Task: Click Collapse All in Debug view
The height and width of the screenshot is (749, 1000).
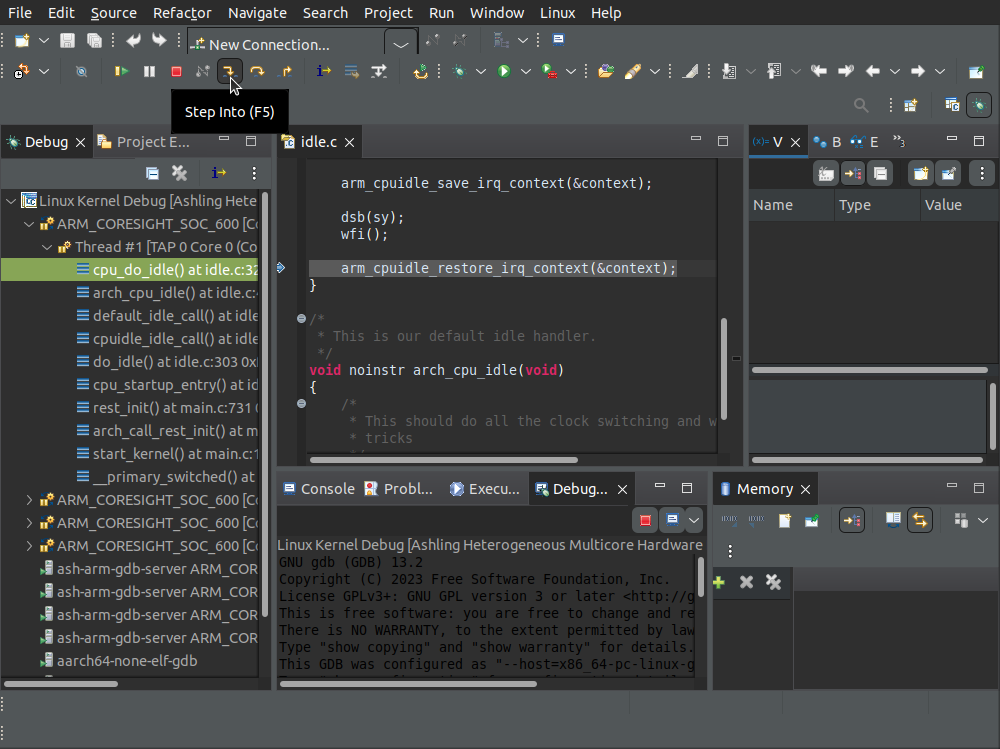Action: pyautogui.click(x=152, y=173)
